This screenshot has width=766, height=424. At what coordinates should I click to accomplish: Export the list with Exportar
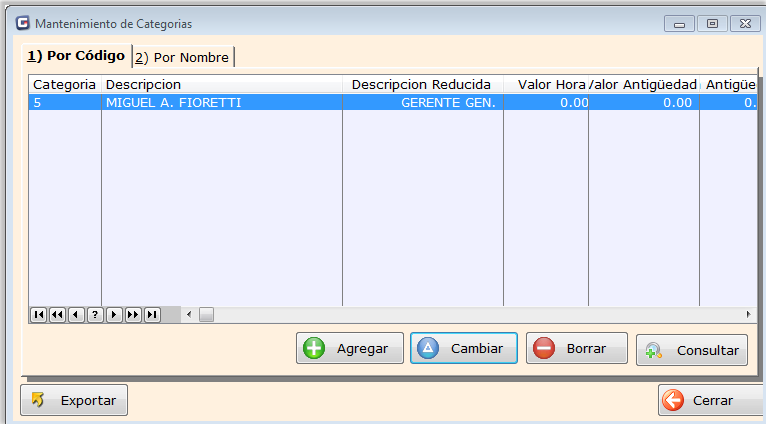click(x=74, y=400)
